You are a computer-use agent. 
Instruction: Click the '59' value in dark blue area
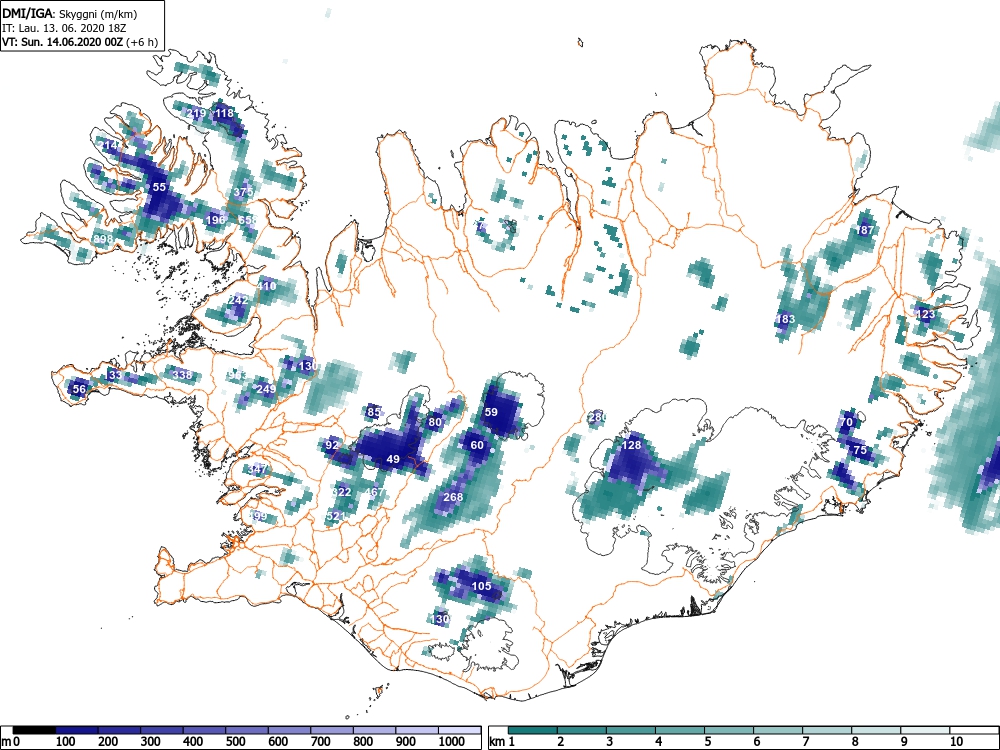[491, 412]
